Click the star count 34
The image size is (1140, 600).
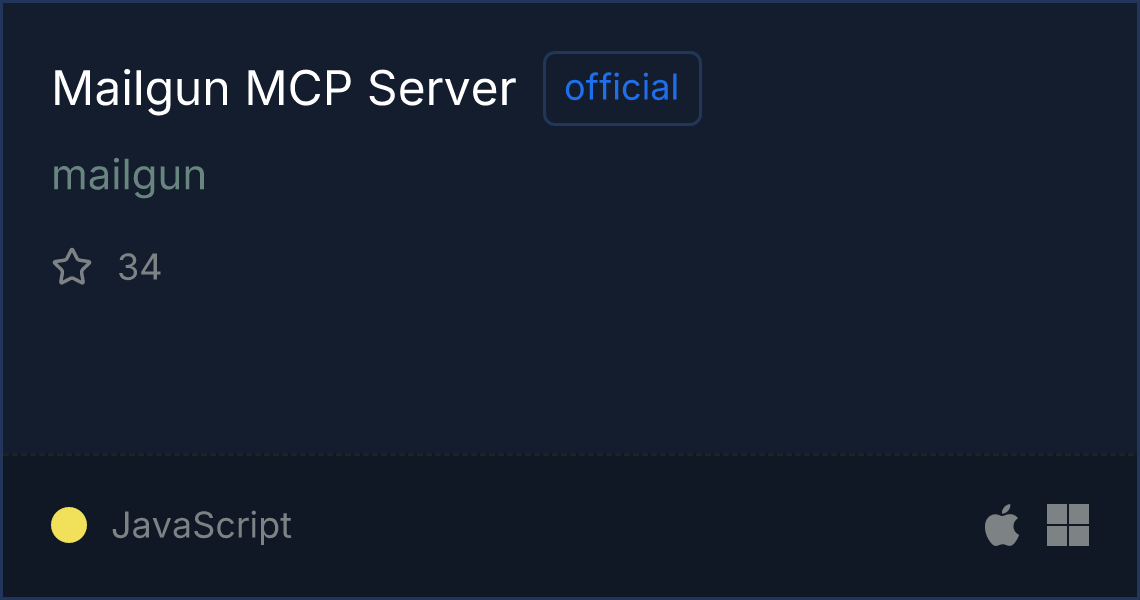[x=140, y=267]
